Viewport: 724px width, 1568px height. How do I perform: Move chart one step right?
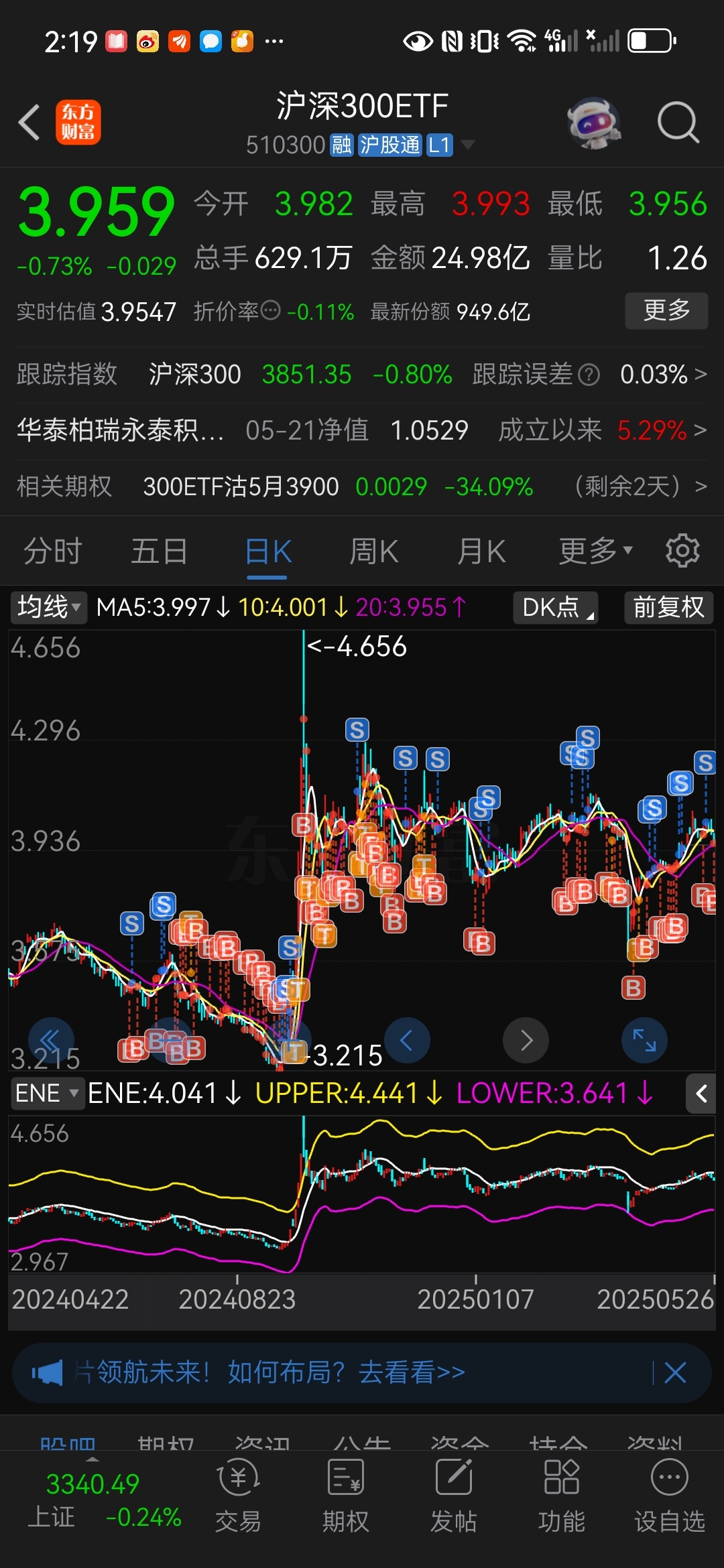[526, 1040]
